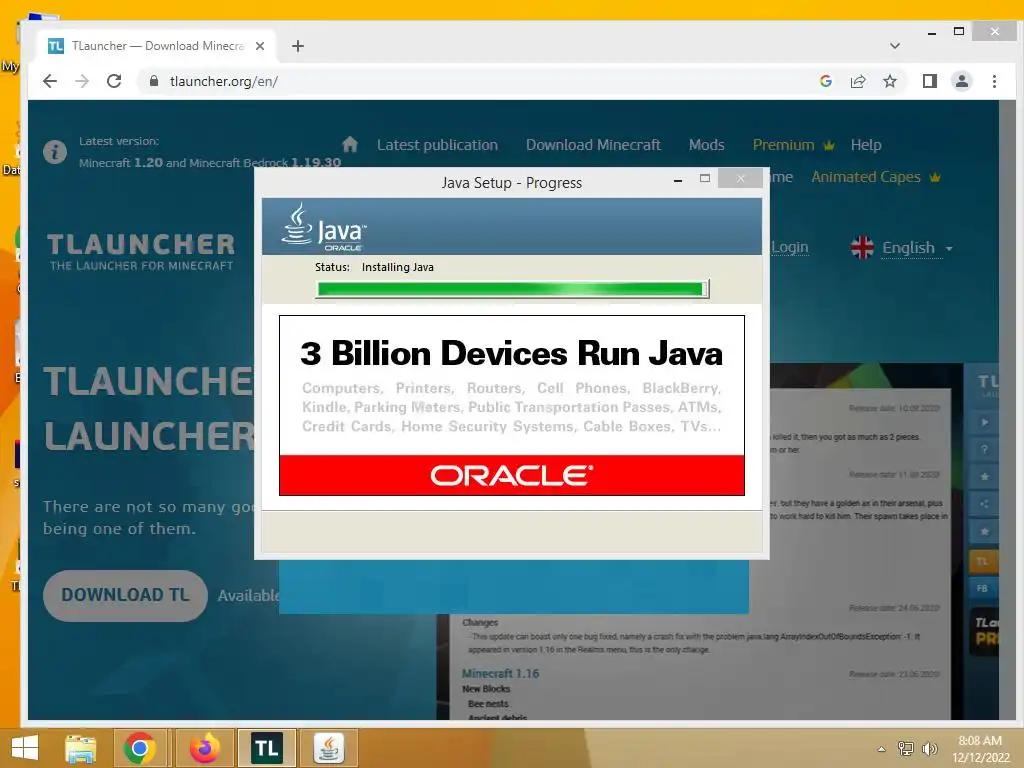Screen dimensions: 1024x768
Task: Click the play icon in TL preview sidebar
Action: point(984,423)
